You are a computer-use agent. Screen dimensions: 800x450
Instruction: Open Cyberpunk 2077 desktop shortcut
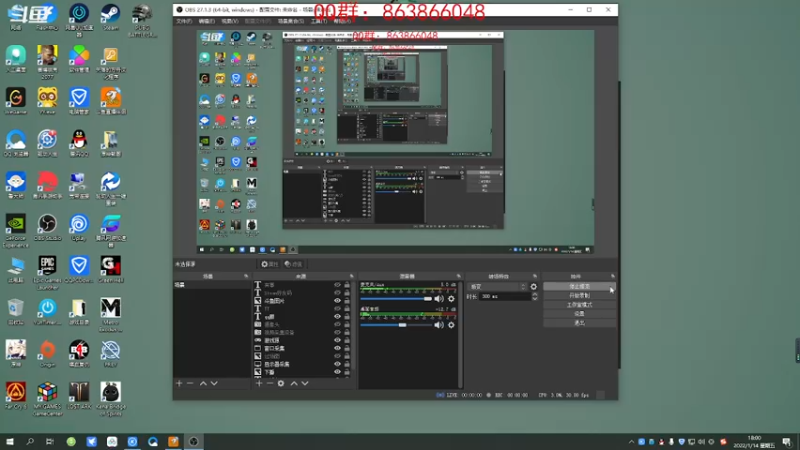point(47,62)
